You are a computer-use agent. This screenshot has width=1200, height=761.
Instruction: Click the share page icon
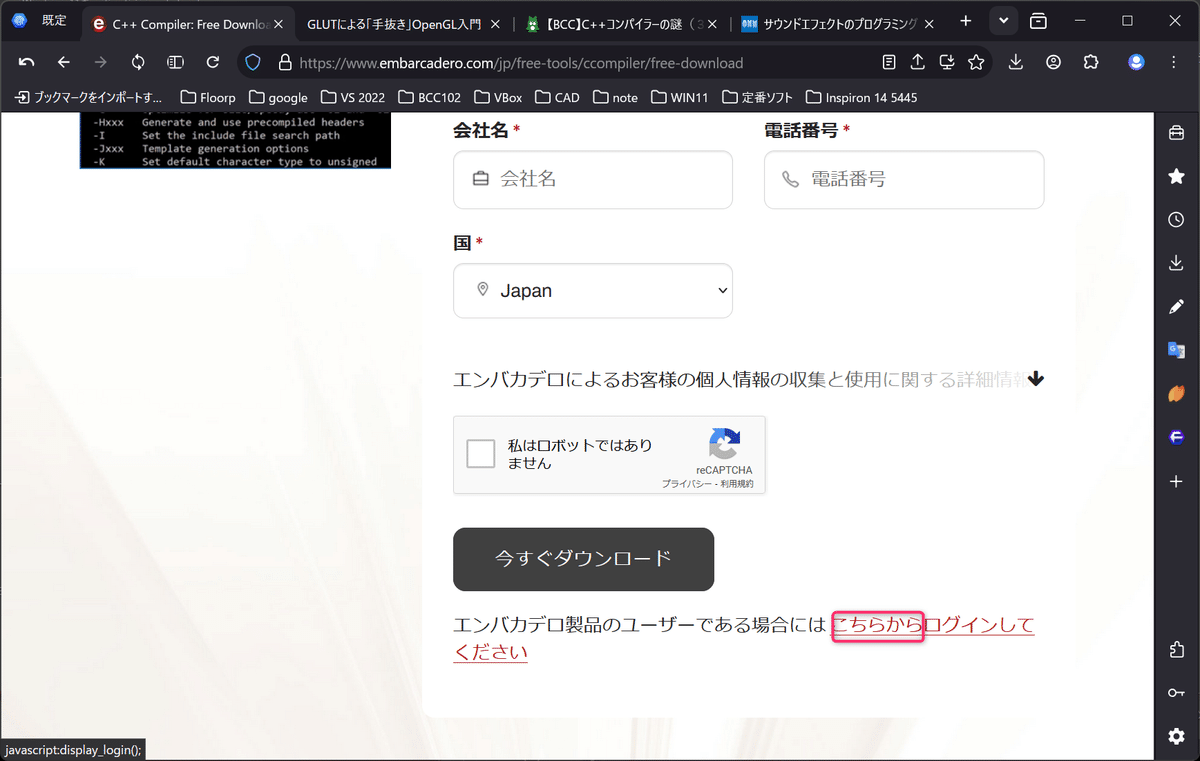click(918, 62)
